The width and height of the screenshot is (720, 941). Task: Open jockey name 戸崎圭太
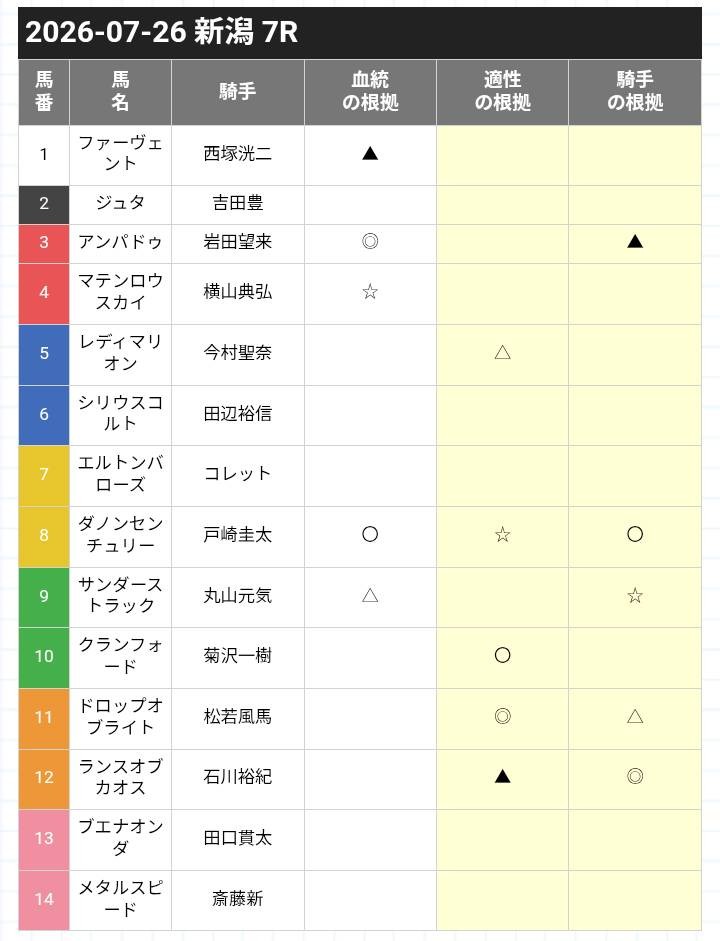point(238,535)
